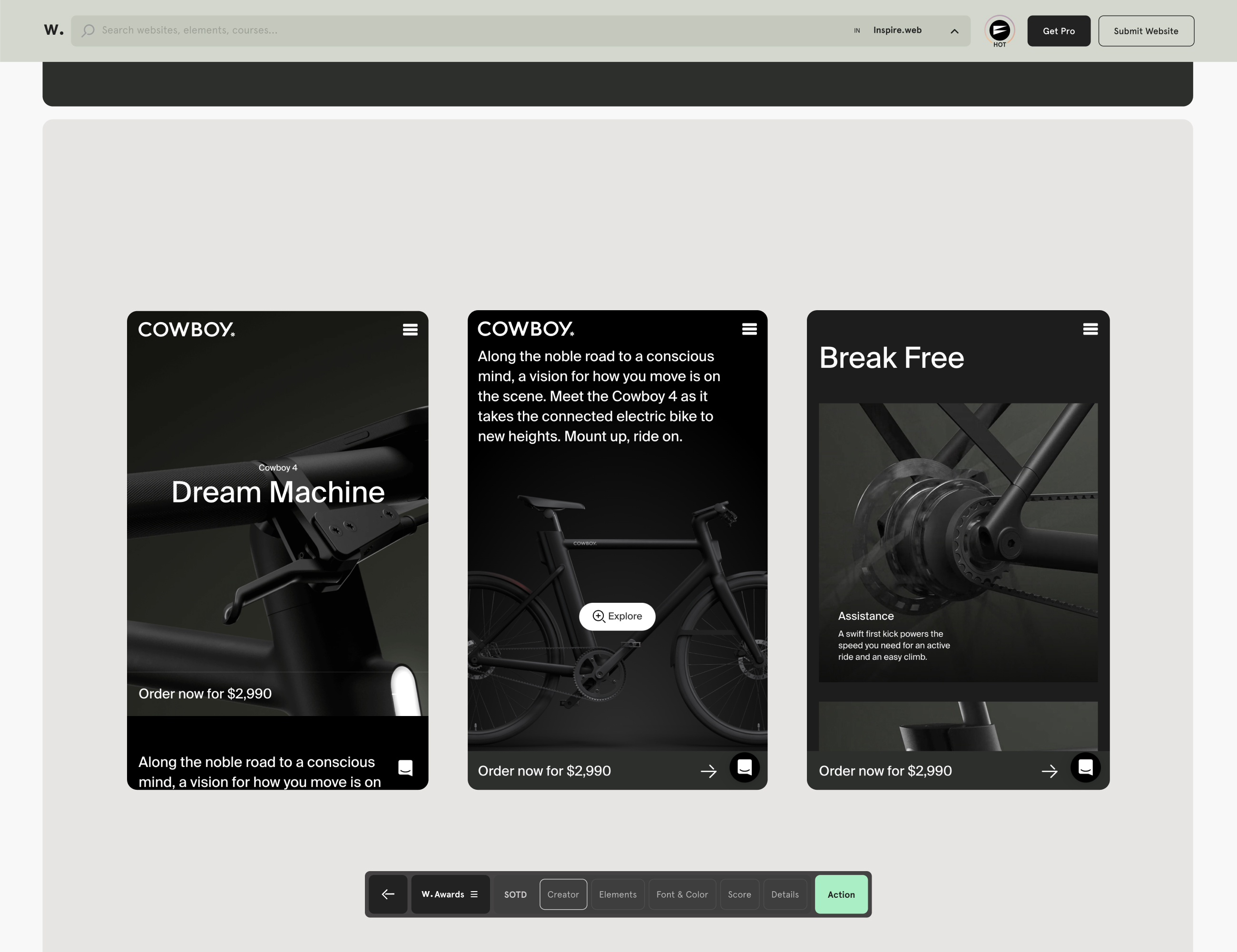Select the SOTD tab
This screenshot has width=1237, height=952.
[x=515, y=894]
